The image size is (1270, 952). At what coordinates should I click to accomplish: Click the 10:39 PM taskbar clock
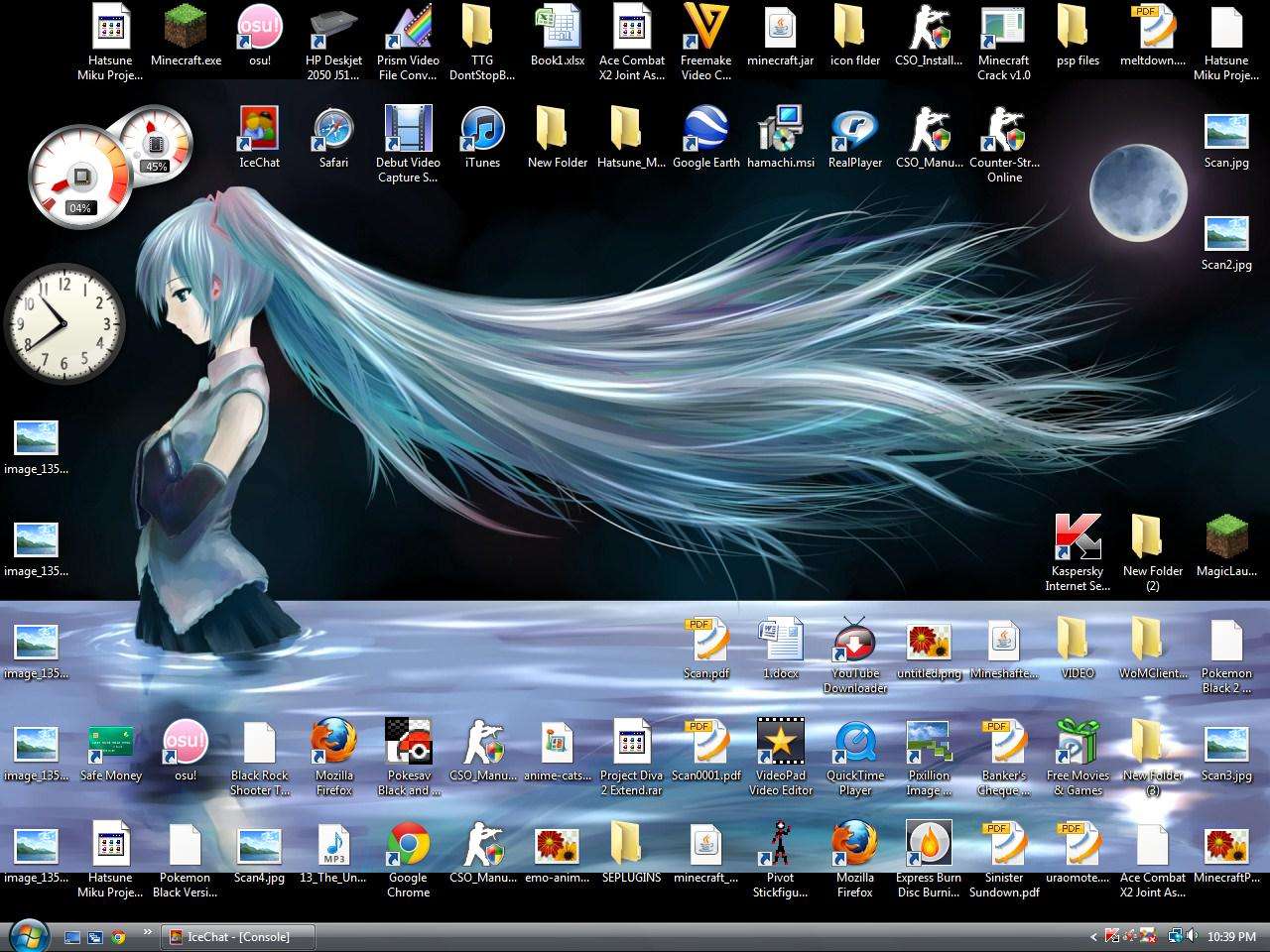click(x=1232, y=936)
